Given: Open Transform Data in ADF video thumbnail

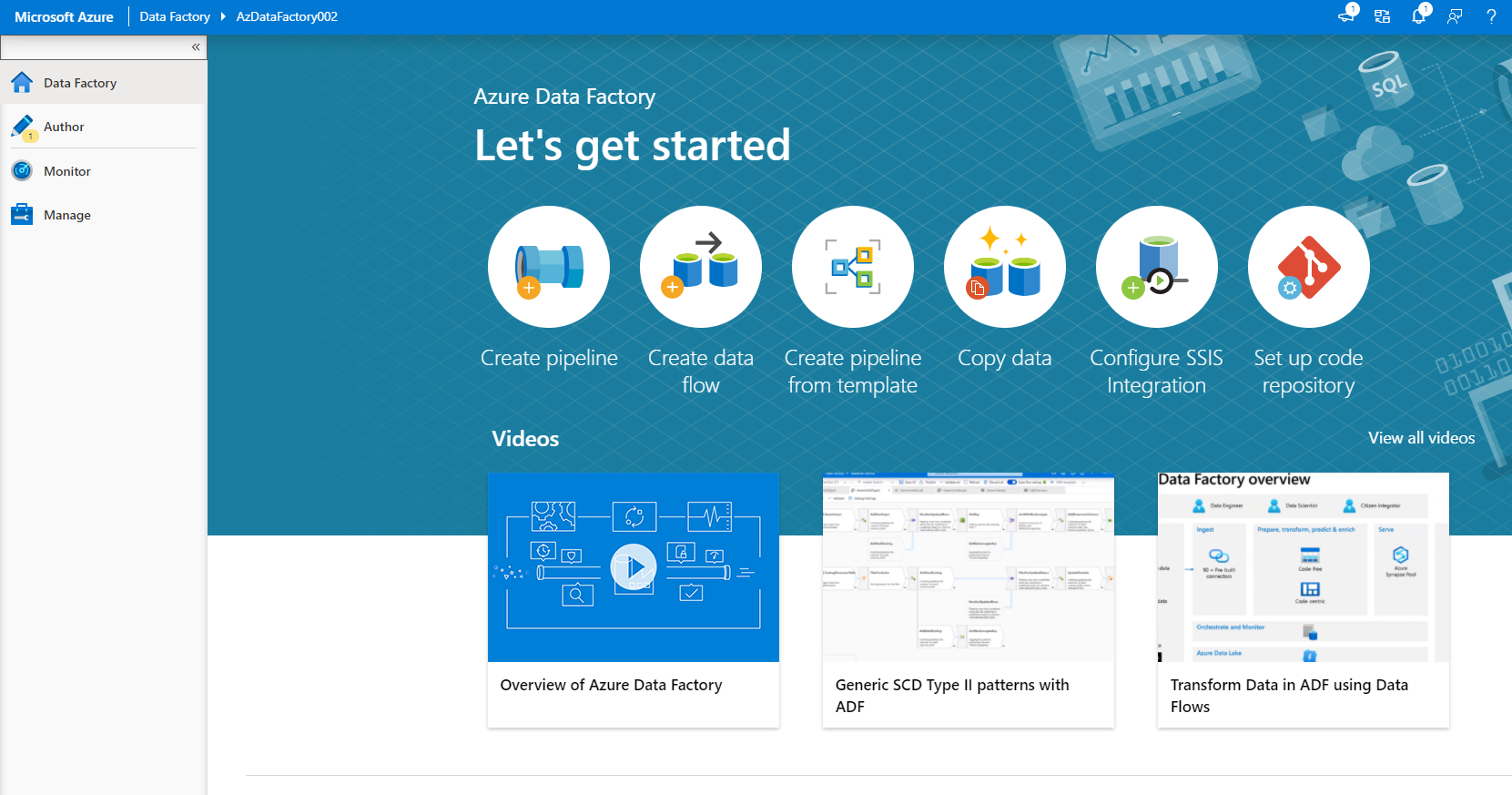Looking at the screenshot, I should (1304, 567).
